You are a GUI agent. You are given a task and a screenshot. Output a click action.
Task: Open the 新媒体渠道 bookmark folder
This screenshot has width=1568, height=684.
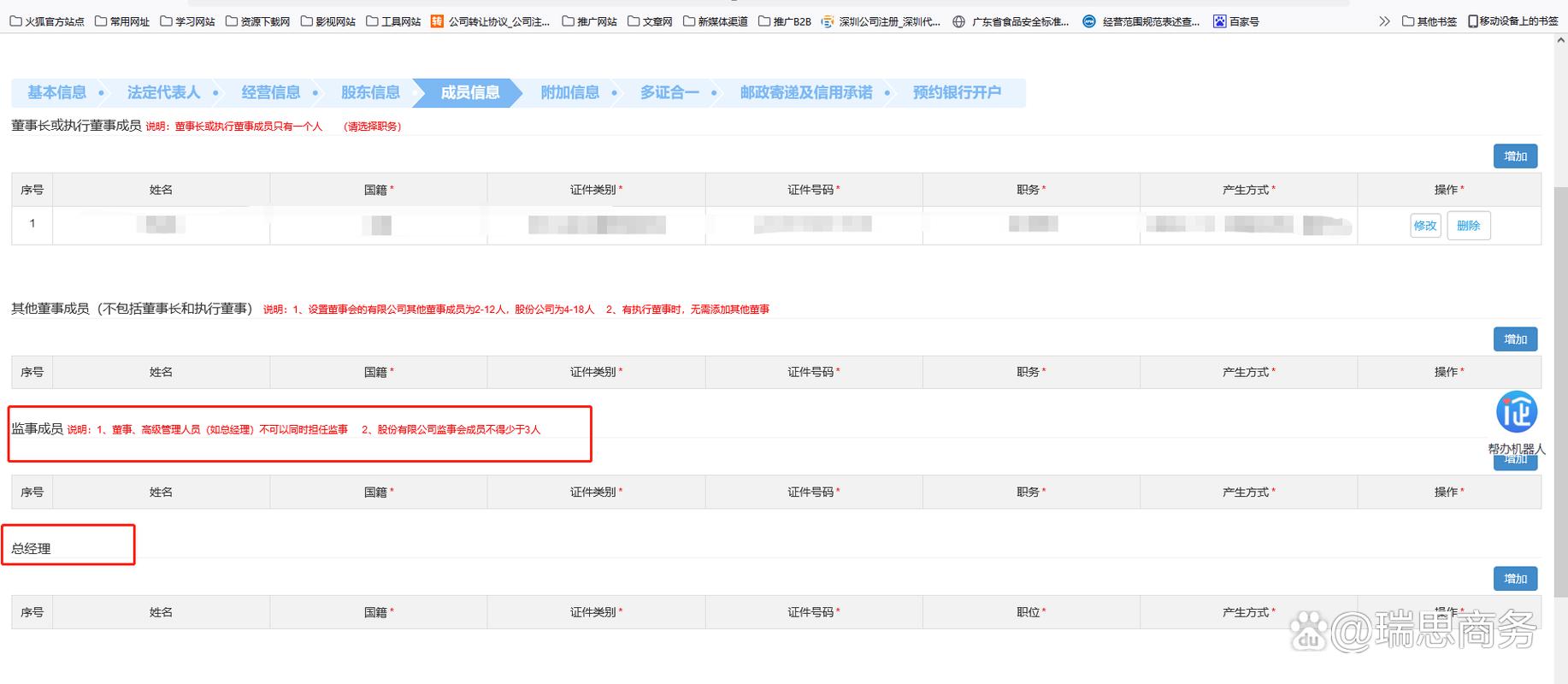pos(716,21)
